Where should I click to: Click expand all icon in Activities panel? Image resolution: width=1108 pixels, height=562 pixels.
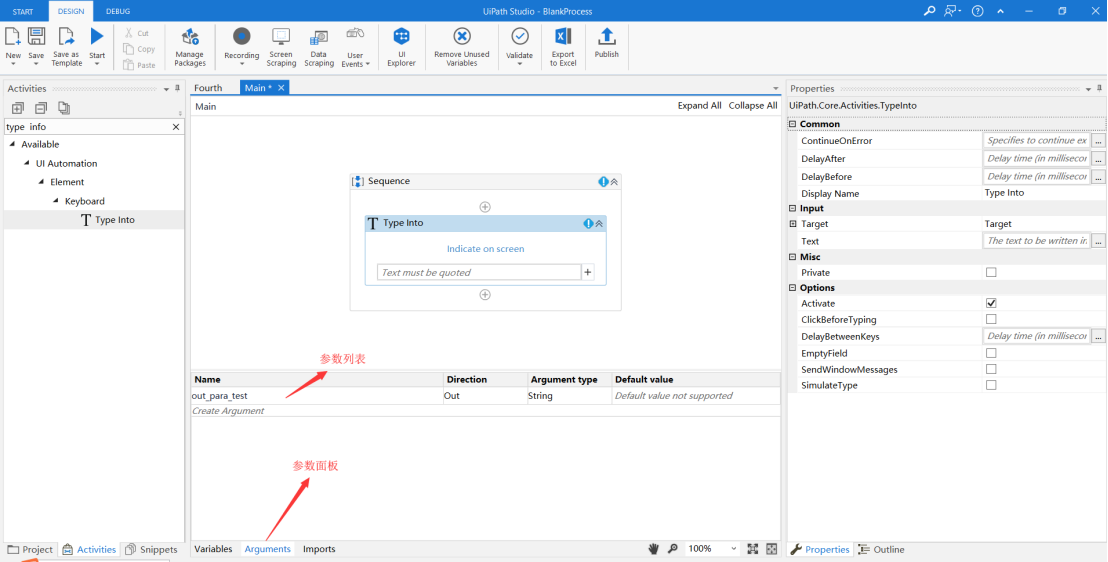[18, 108]
